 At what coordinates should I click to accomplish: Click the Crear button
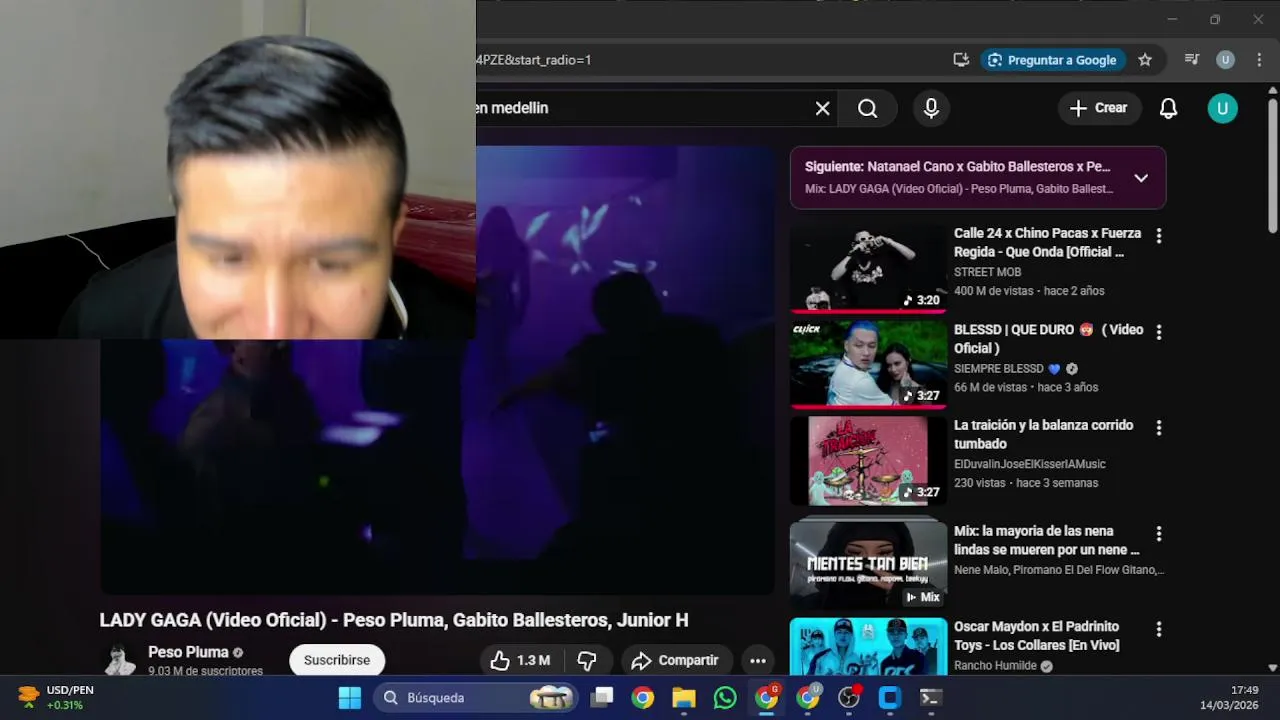tap(1098, 108)
